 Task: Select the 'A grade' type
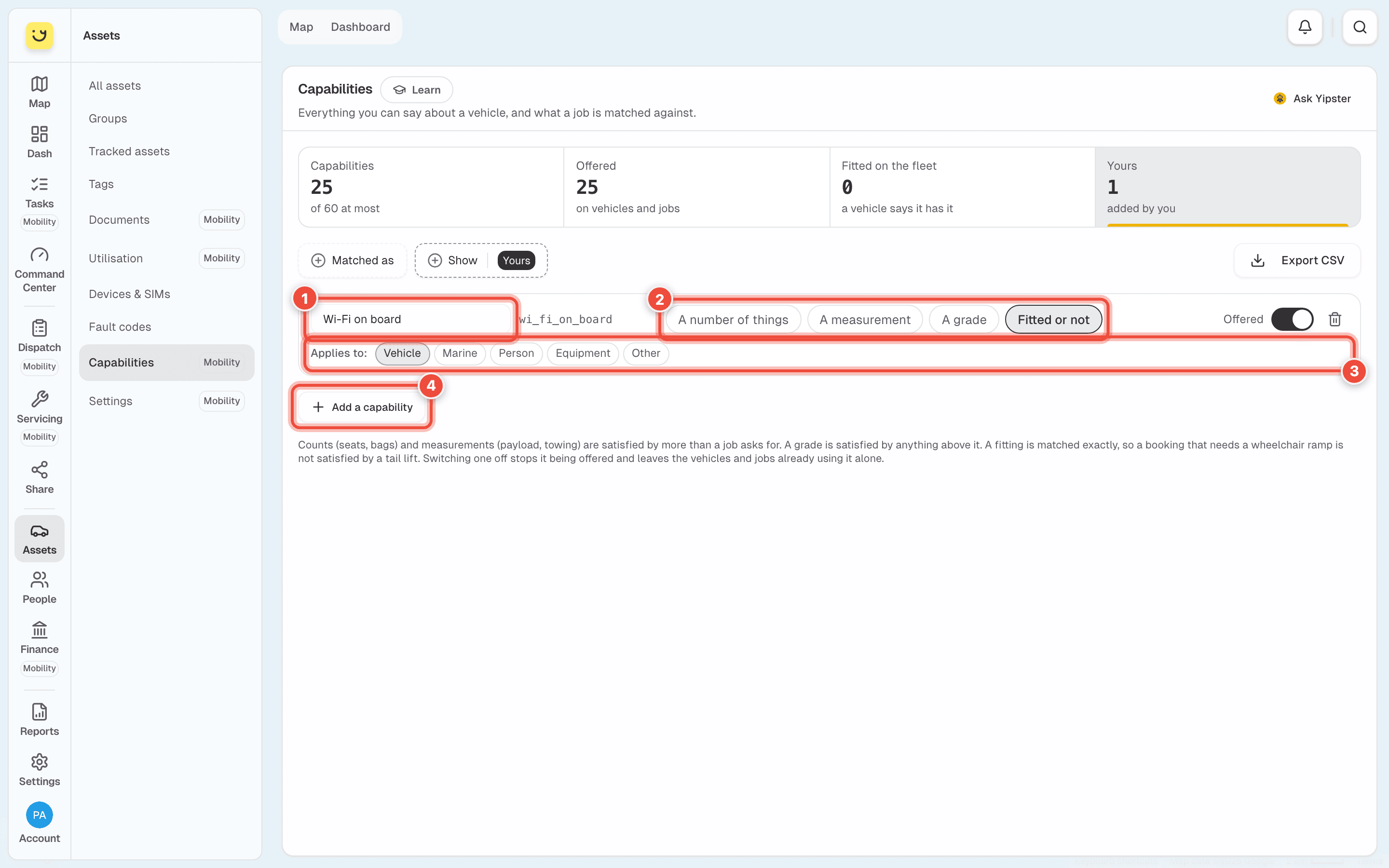pyautogui.click(x=964, y=320)
